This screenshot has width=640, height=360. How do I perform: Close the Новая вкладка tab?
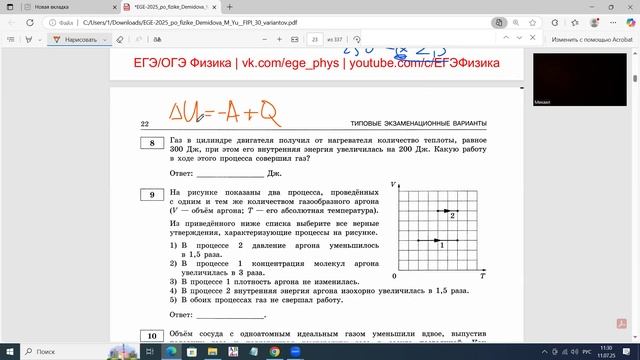point(114,7)
